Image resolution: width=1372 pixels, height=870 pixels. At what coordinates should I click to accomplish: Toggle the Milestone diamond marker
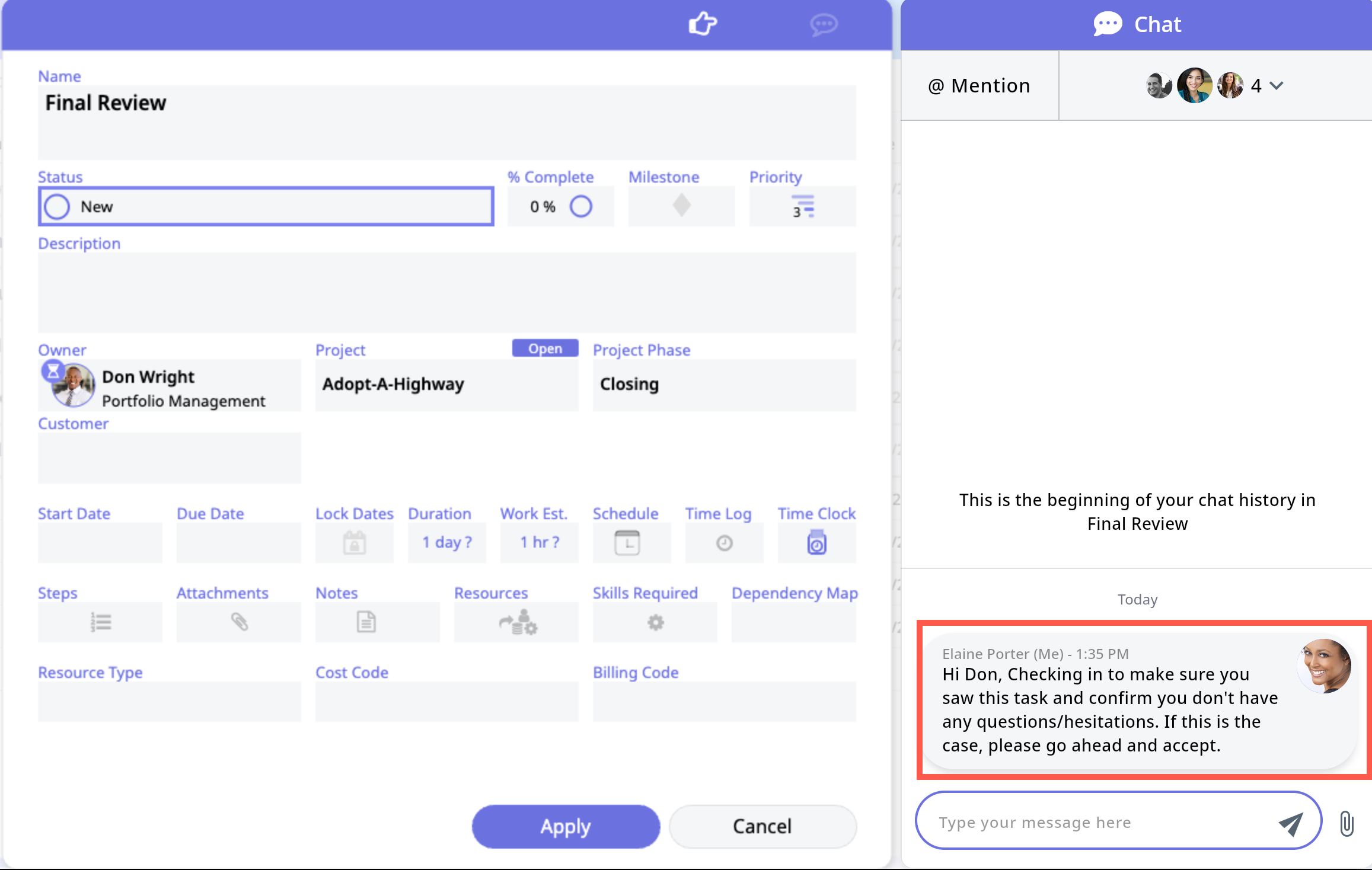tap(681, 206)
